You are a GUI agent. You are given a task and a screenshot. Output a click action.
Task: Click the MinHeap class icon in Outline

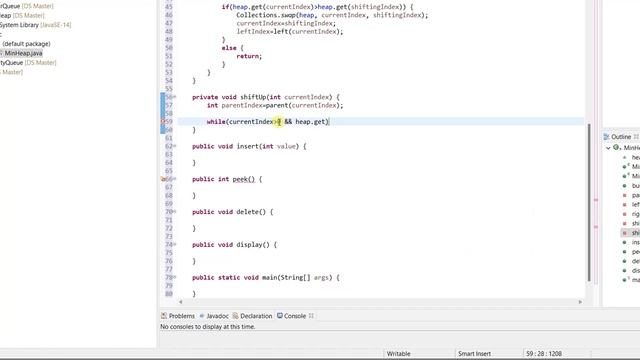click(x=617, y=147)
